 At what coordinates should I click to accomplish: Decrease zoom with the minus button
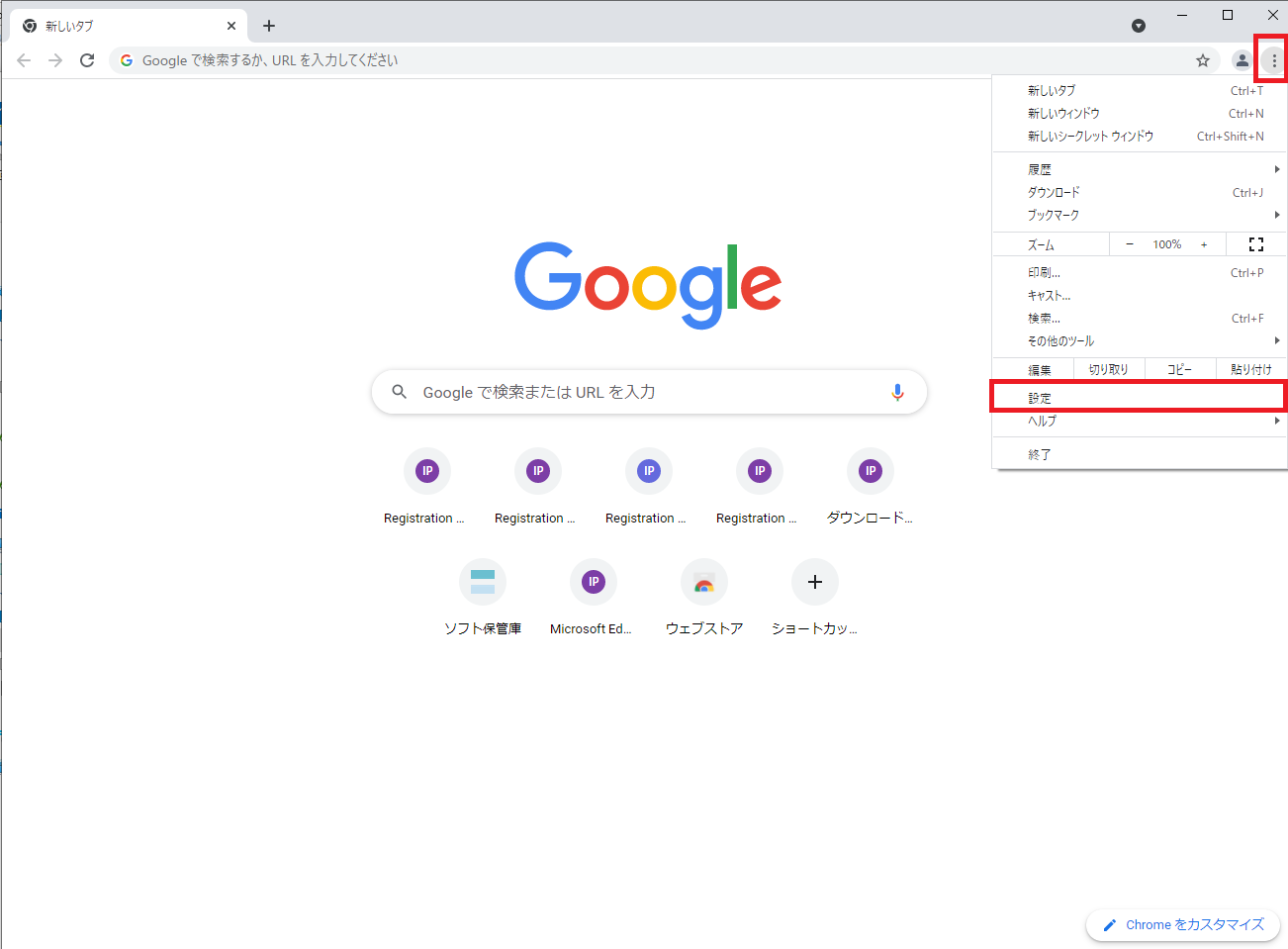coord(1130,244)
